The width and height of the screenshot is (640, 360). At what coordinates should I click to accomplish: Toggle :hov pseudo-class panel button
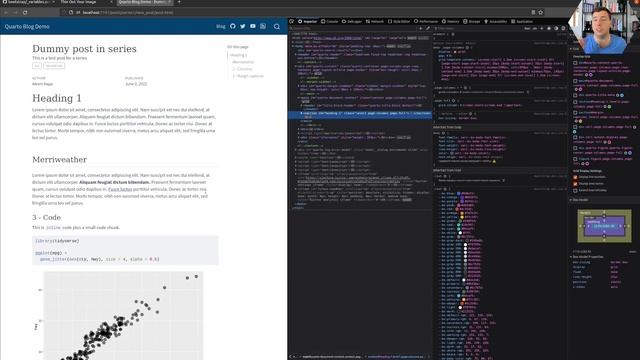tap(527, 29)
